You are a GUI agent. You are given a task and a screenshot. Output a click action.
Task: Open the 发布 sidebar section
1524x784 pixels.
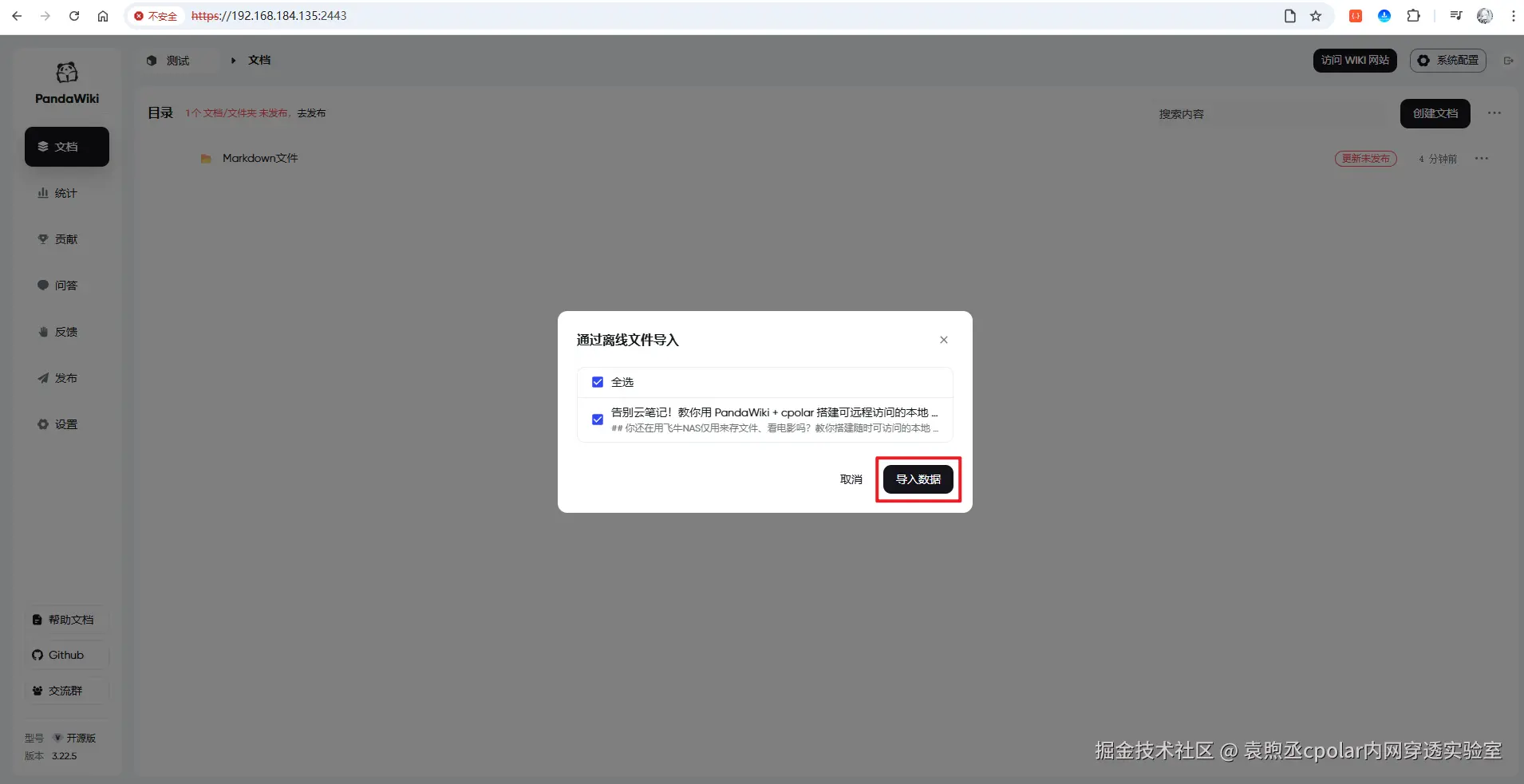[67, 378]
